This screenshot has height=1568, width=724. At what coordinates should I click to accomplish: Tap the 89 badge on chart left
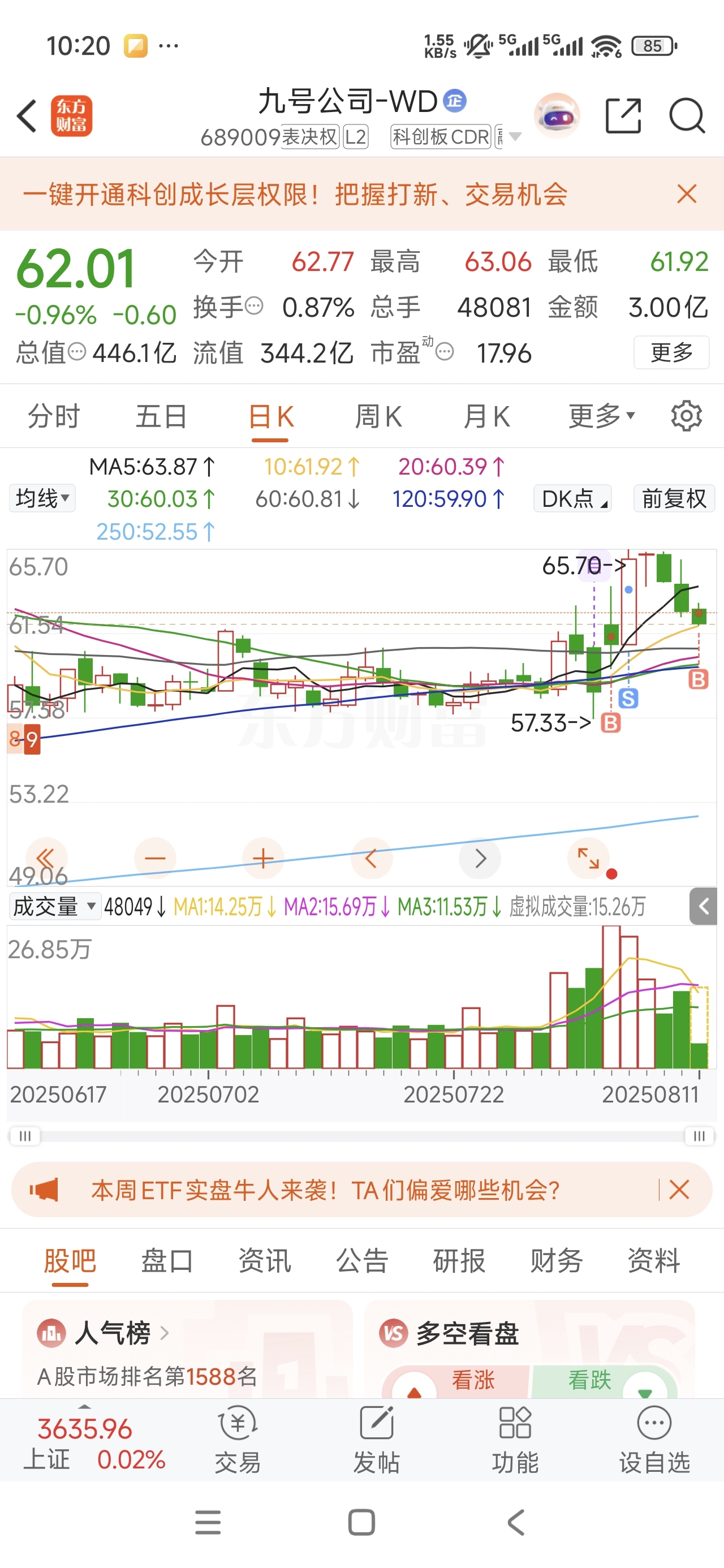point(24,739)
